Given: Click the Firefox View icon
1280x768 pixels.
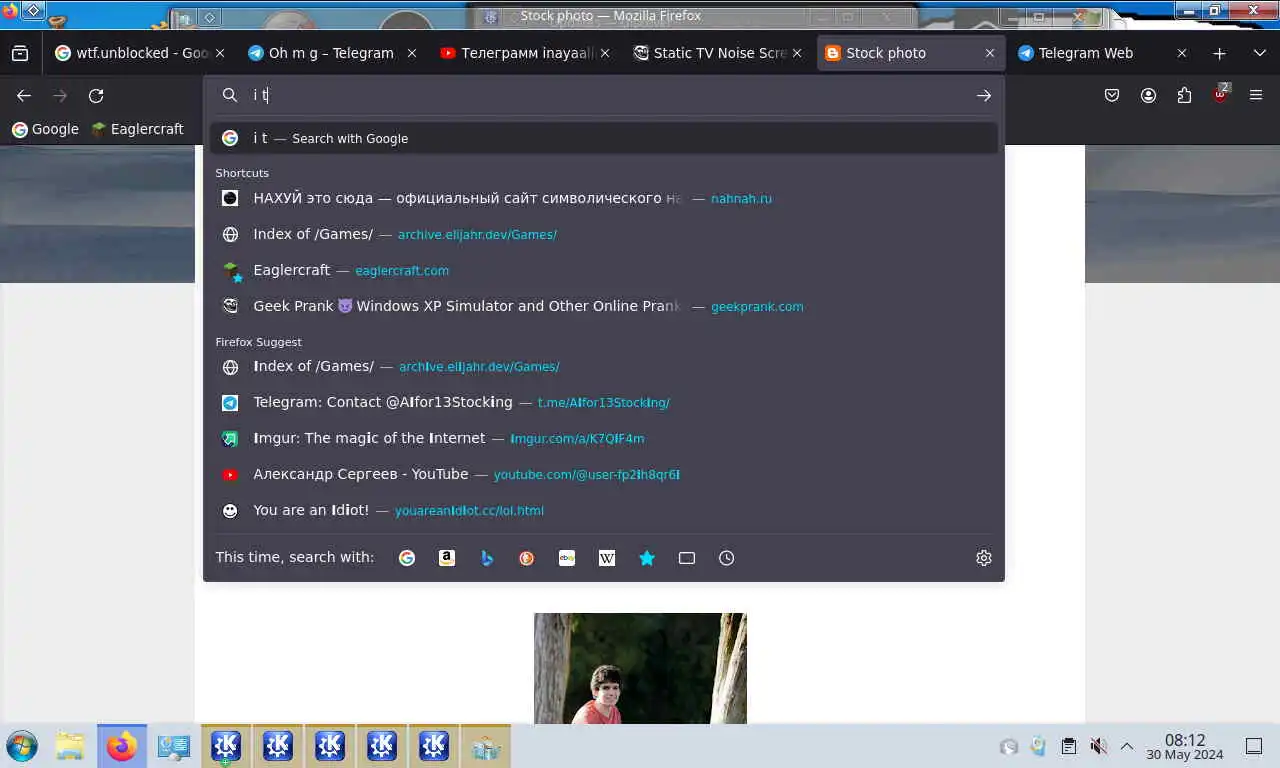Looking at the screenshot, I should coord(20,53).
